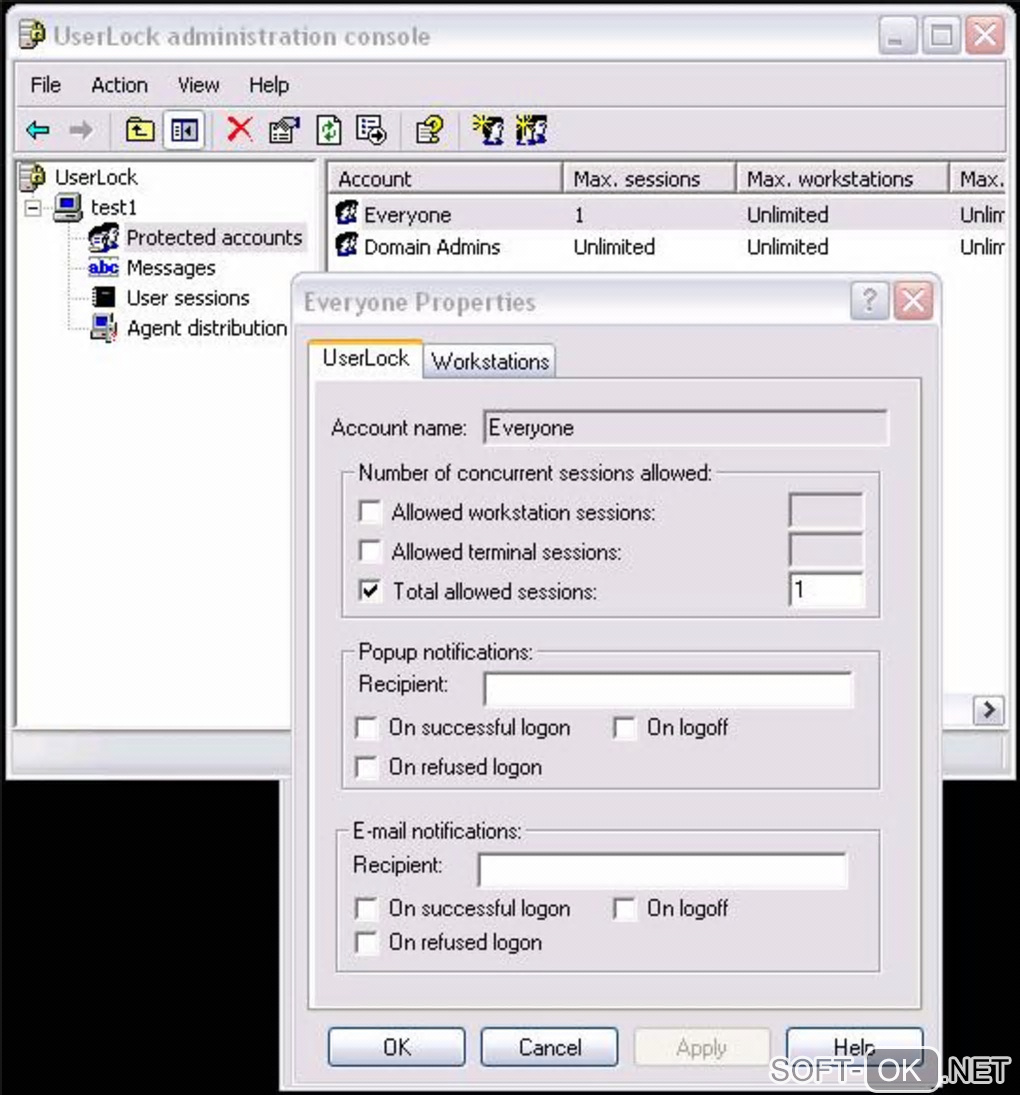The height and width of the screenshot is (1095, 1020).
Task: Select Agent distribution in tree
Action: click(207, 328)
